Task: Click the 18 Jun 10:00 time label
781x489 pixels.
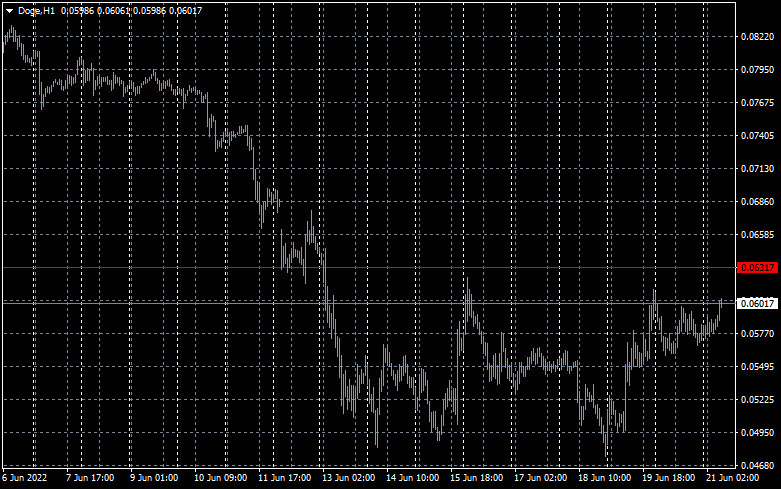Action: tap(604, 478)
